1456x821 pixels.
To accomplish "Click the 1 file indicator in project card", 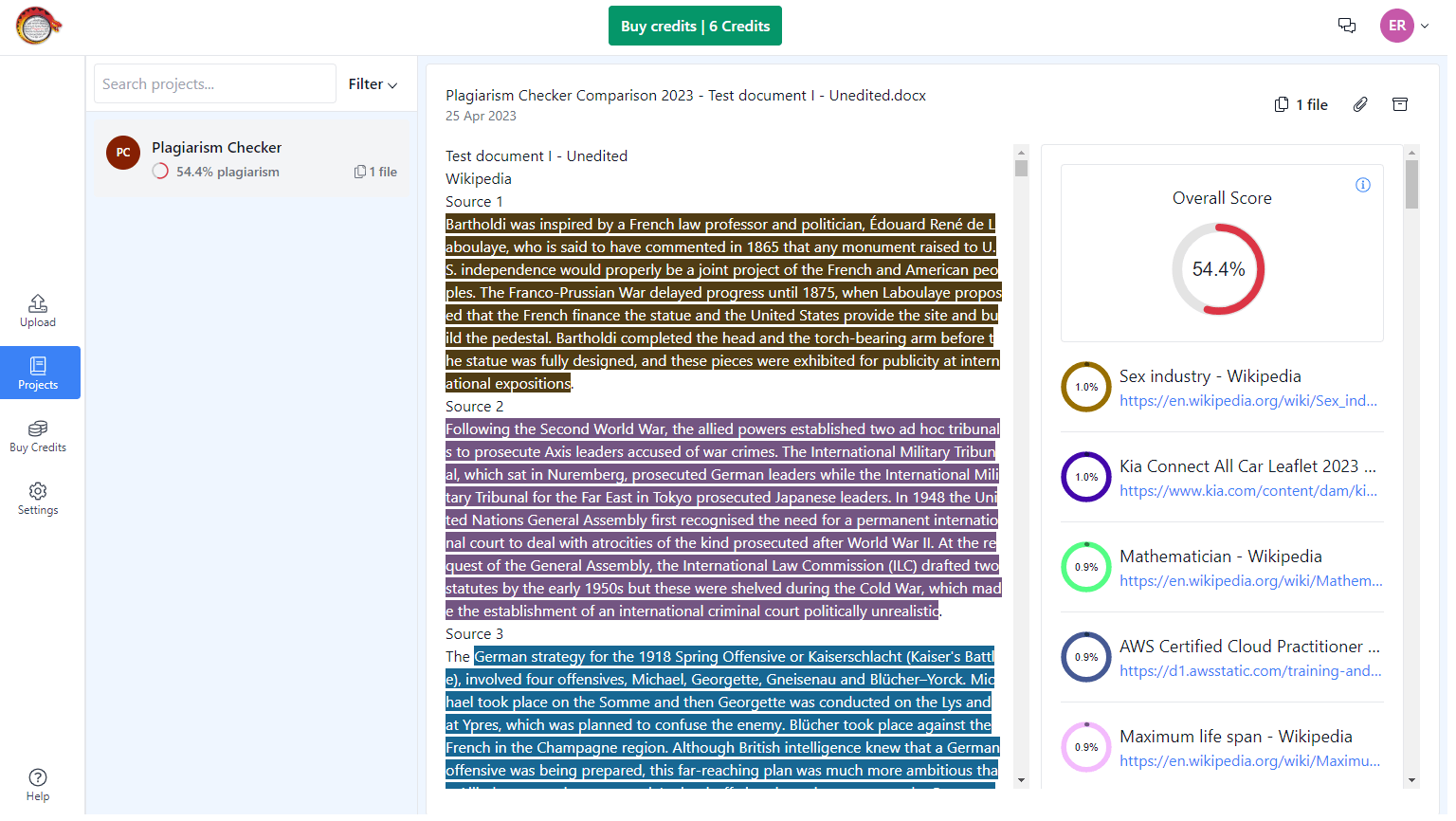I will click(375, 172).
